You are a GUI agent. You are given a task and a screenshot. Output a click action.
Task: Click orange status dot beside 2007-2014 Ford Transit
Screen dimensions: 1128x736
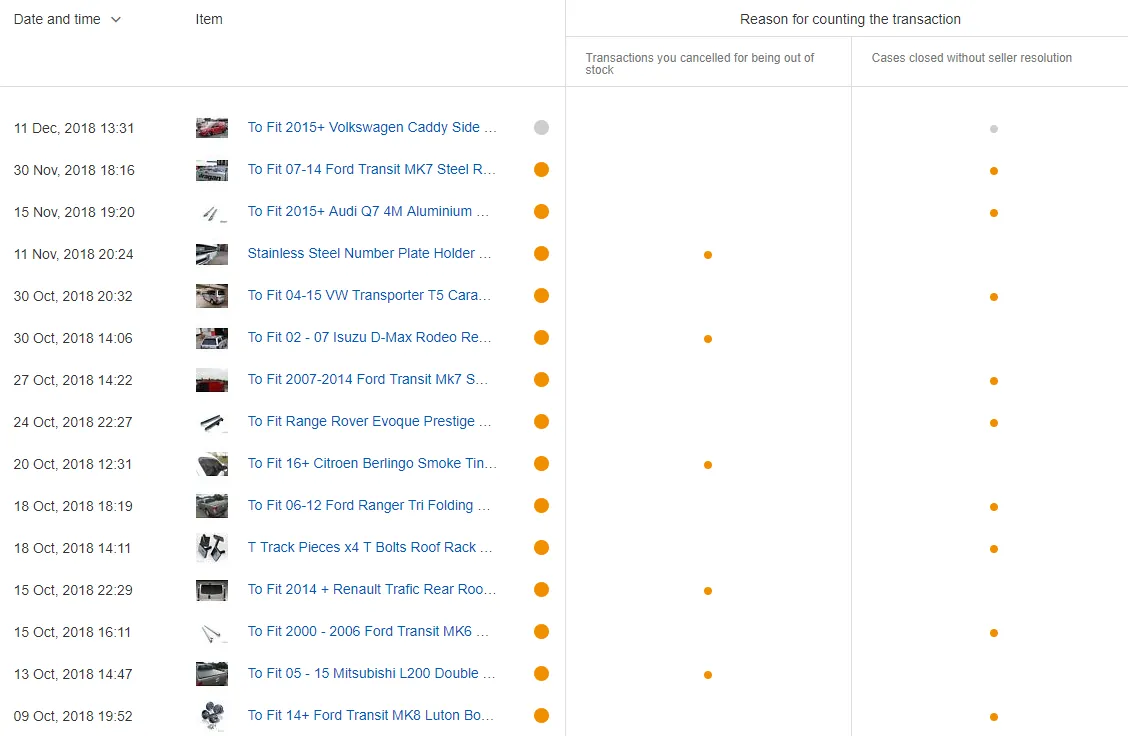542,379
